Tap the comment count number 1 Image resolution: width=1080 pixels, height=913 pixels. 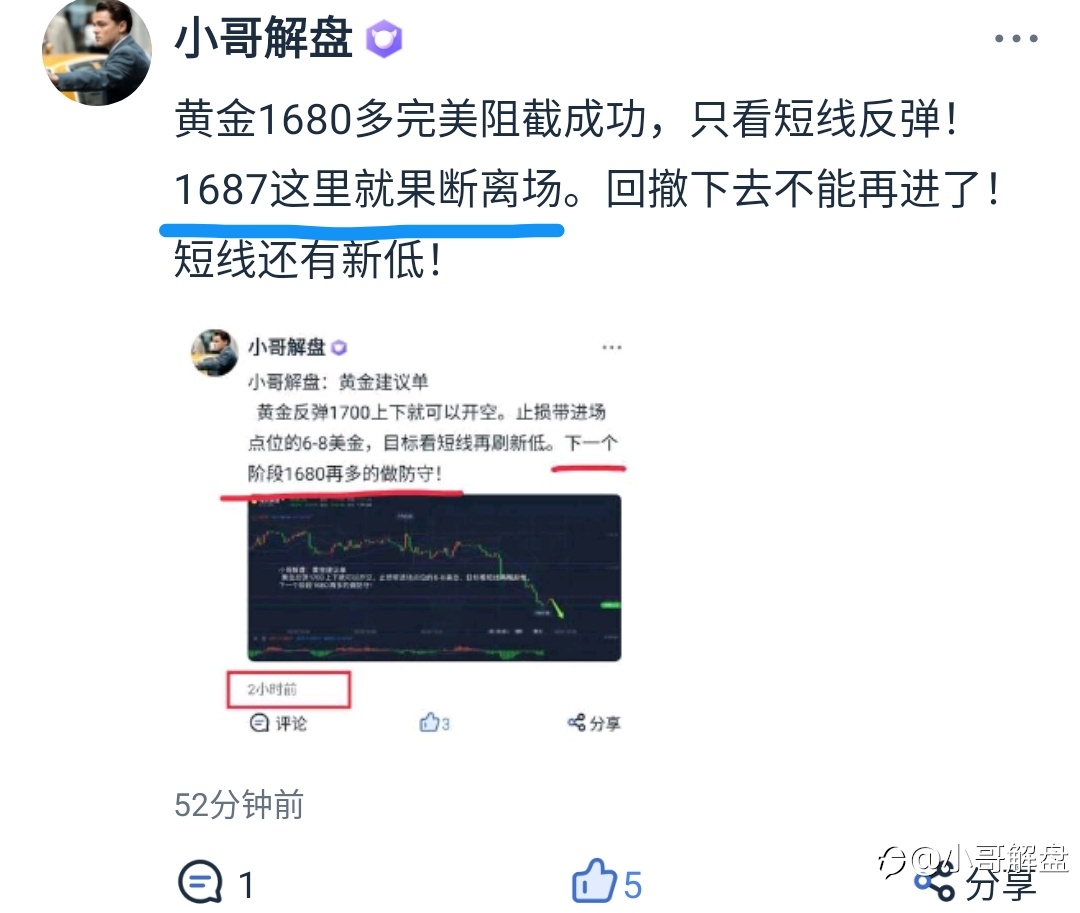247,885
